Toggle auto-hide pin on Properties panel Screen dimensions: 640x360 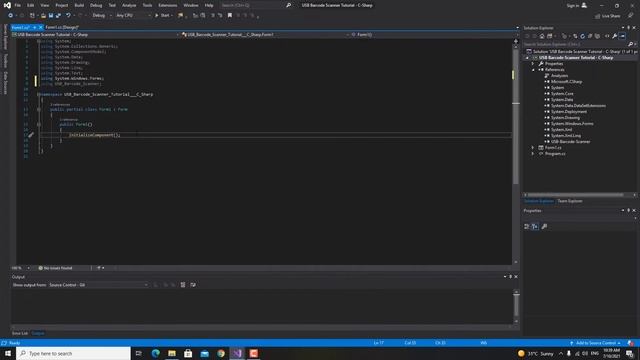(629, 211)
